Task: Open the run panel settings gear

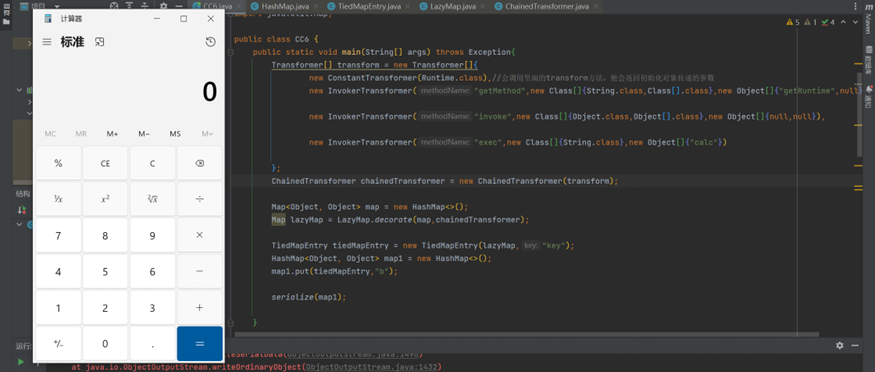Action: [839, 345]
